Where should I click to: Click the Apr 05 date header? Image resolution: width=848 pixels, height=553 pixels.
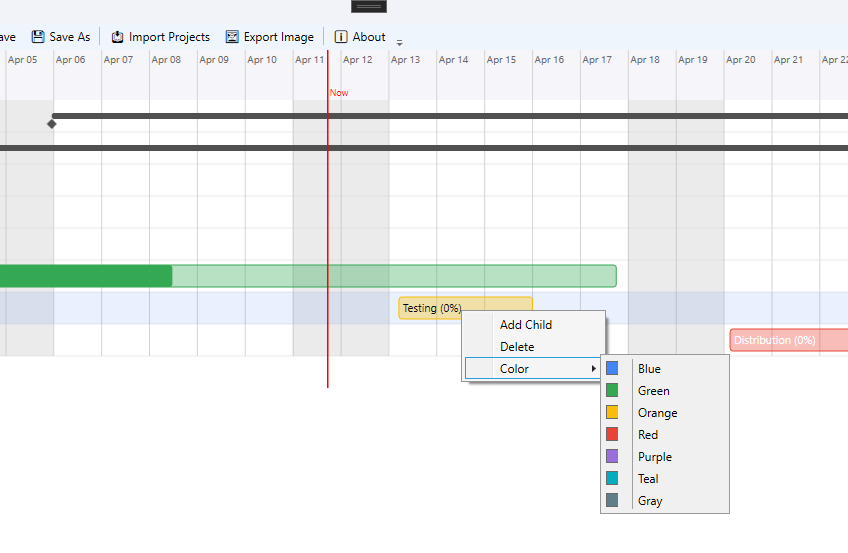23,59
